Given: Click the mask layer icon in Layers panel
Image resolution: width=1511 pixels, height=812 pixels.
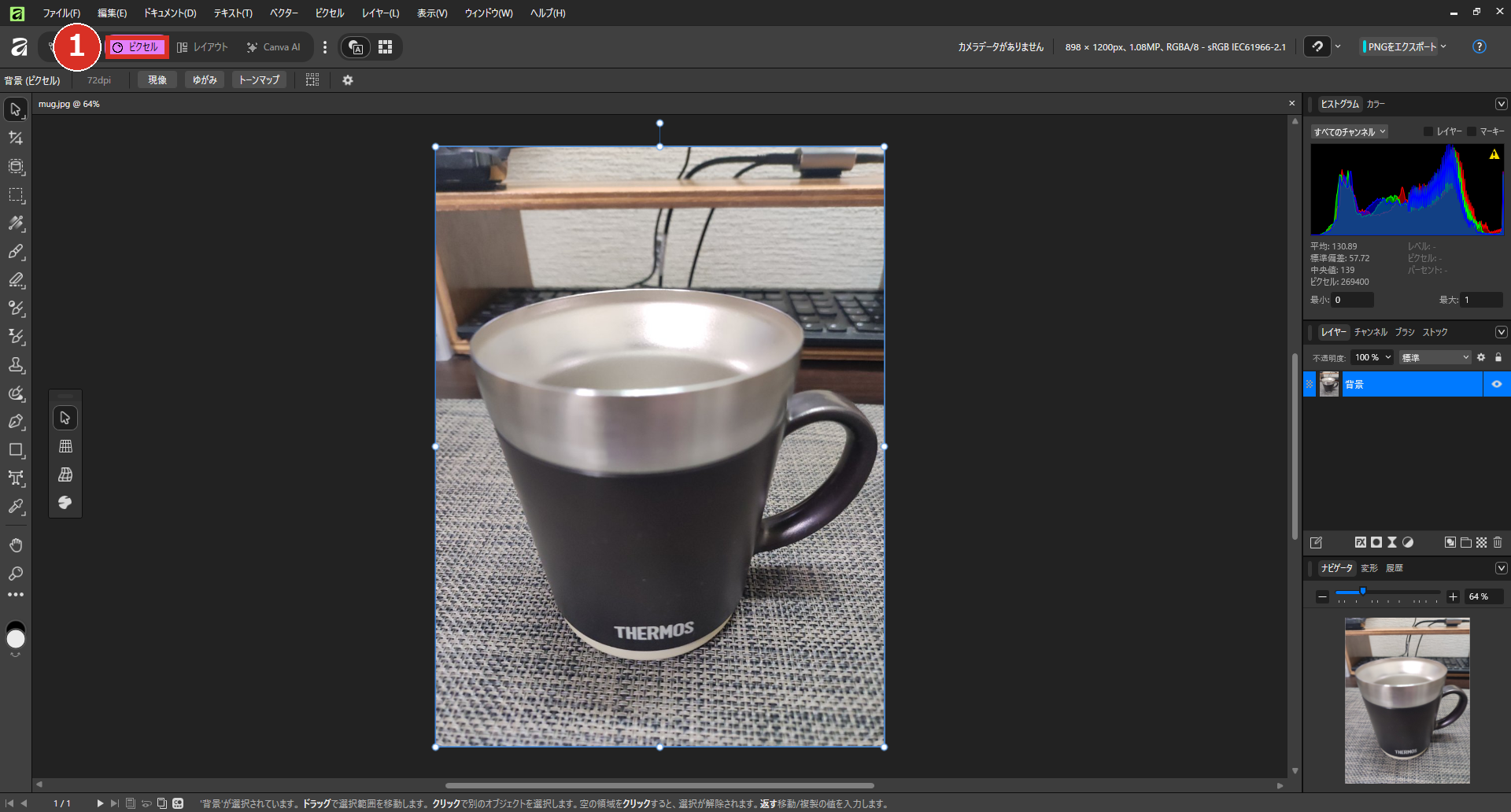Looking at the screenshot, I should (x=1376, y=542).
